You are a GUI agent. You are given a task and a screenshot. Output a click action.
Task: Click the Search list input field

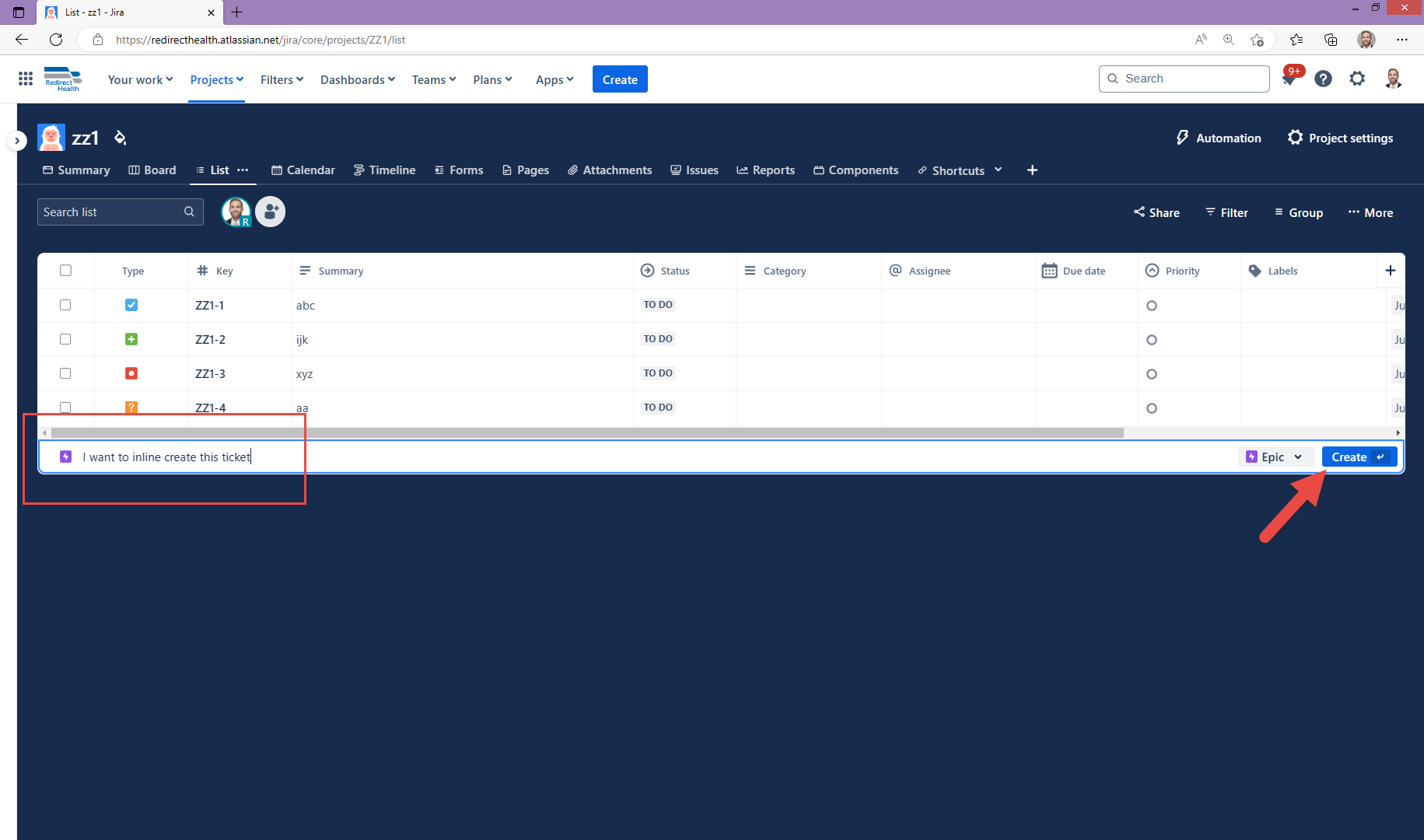(x=120, y=212)
